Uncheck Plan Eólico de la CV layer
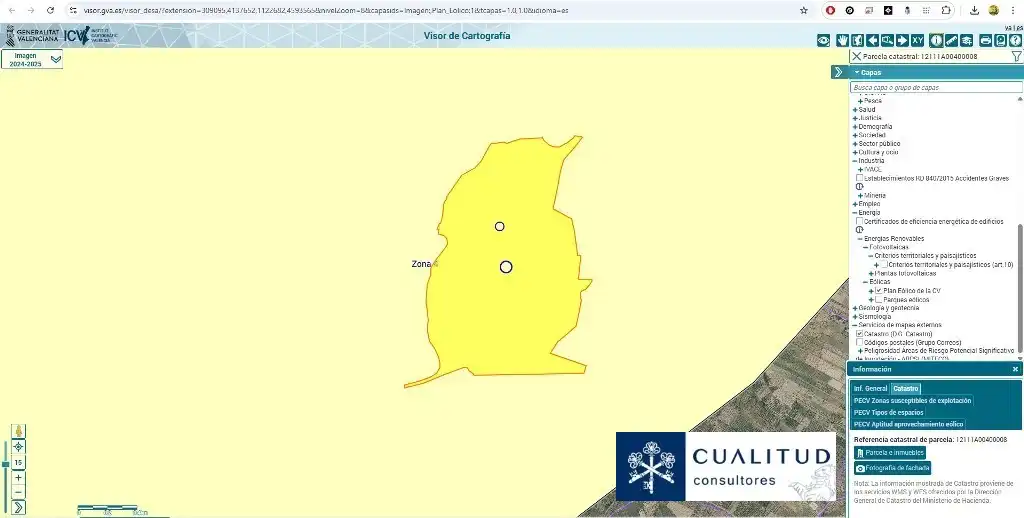Image resolution: width=1024 pixels, height=518 pixels. tap(879, 291)
